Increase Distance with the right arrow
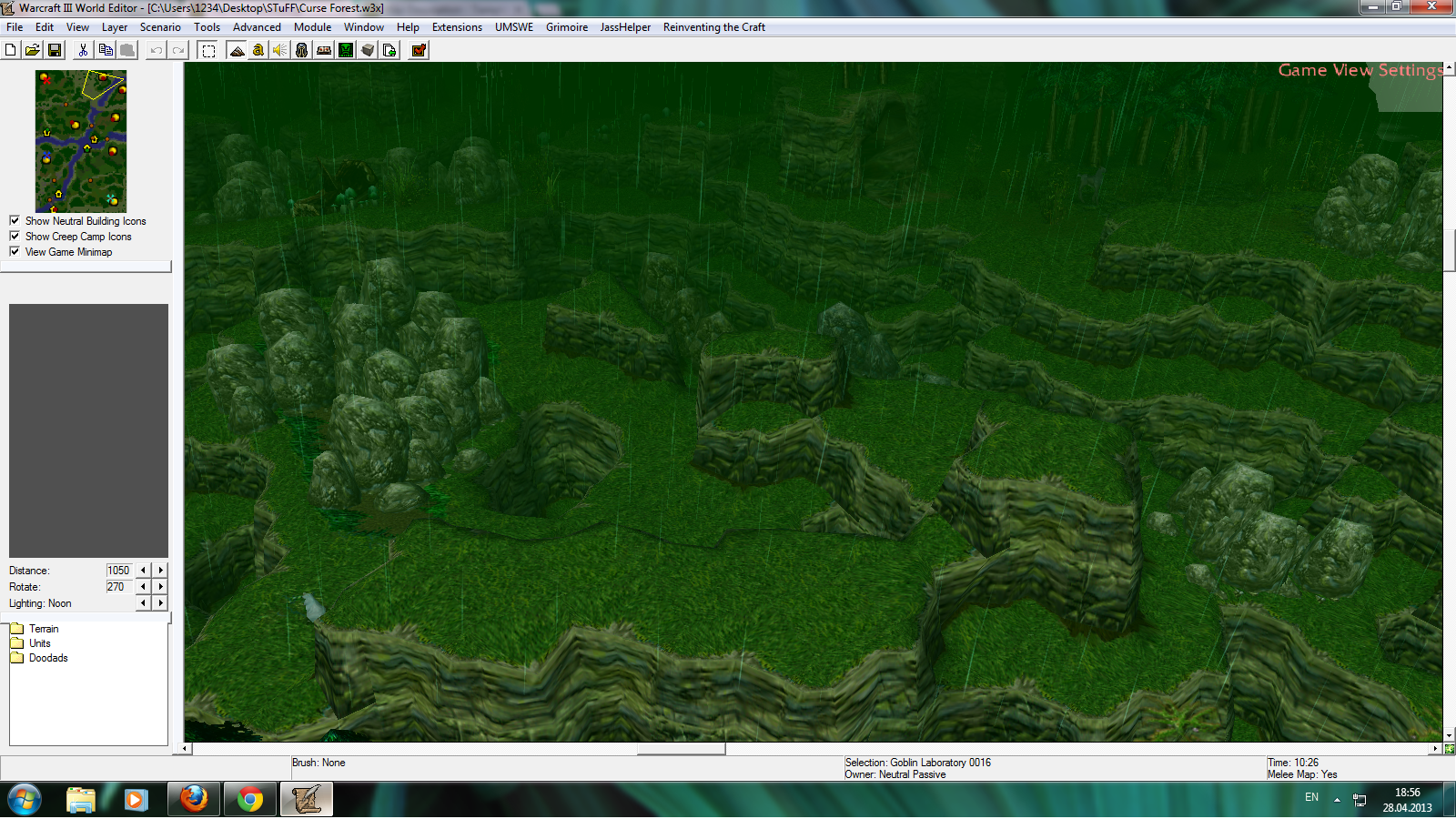1456x819 pixels. pos(161,571)
